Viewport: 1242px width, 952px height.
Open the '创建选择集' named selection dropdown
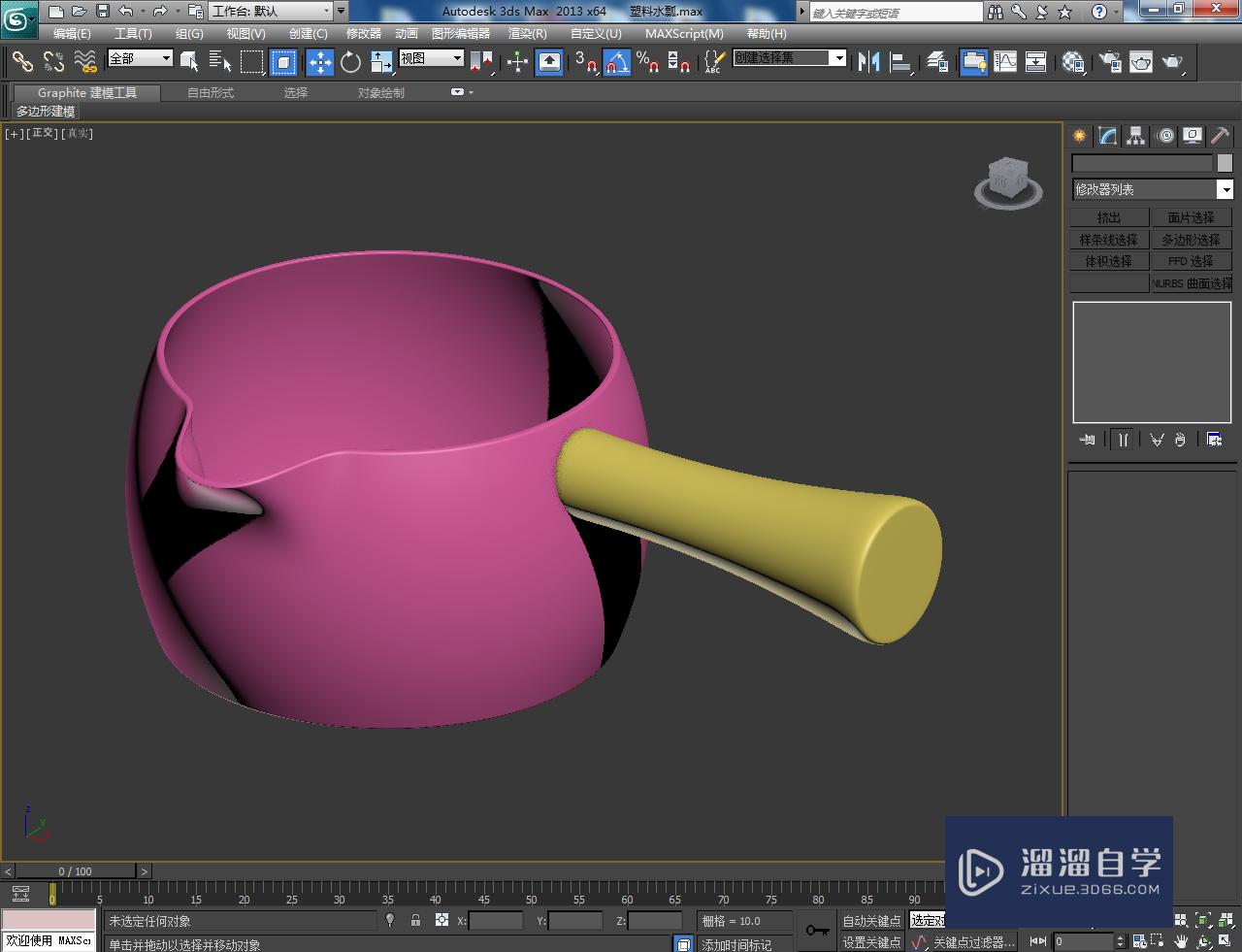[789, 58]
